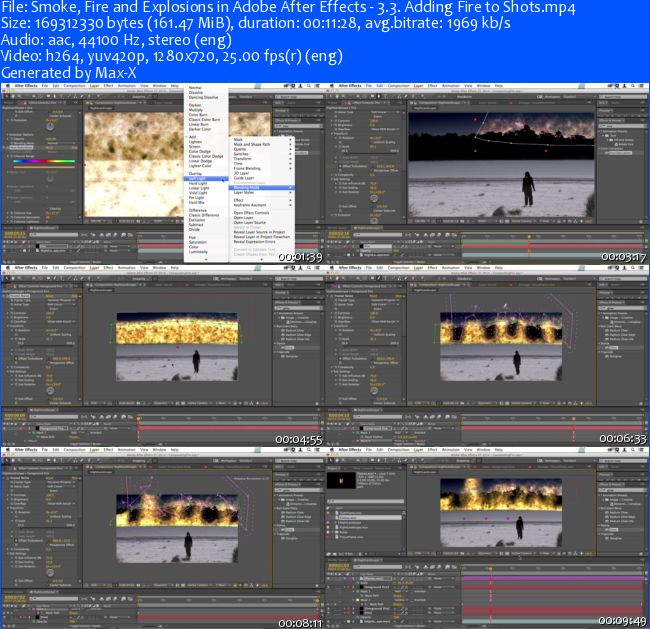Open the Mask and Shape Path submenu
650x629 pixels.
(262, 144)
